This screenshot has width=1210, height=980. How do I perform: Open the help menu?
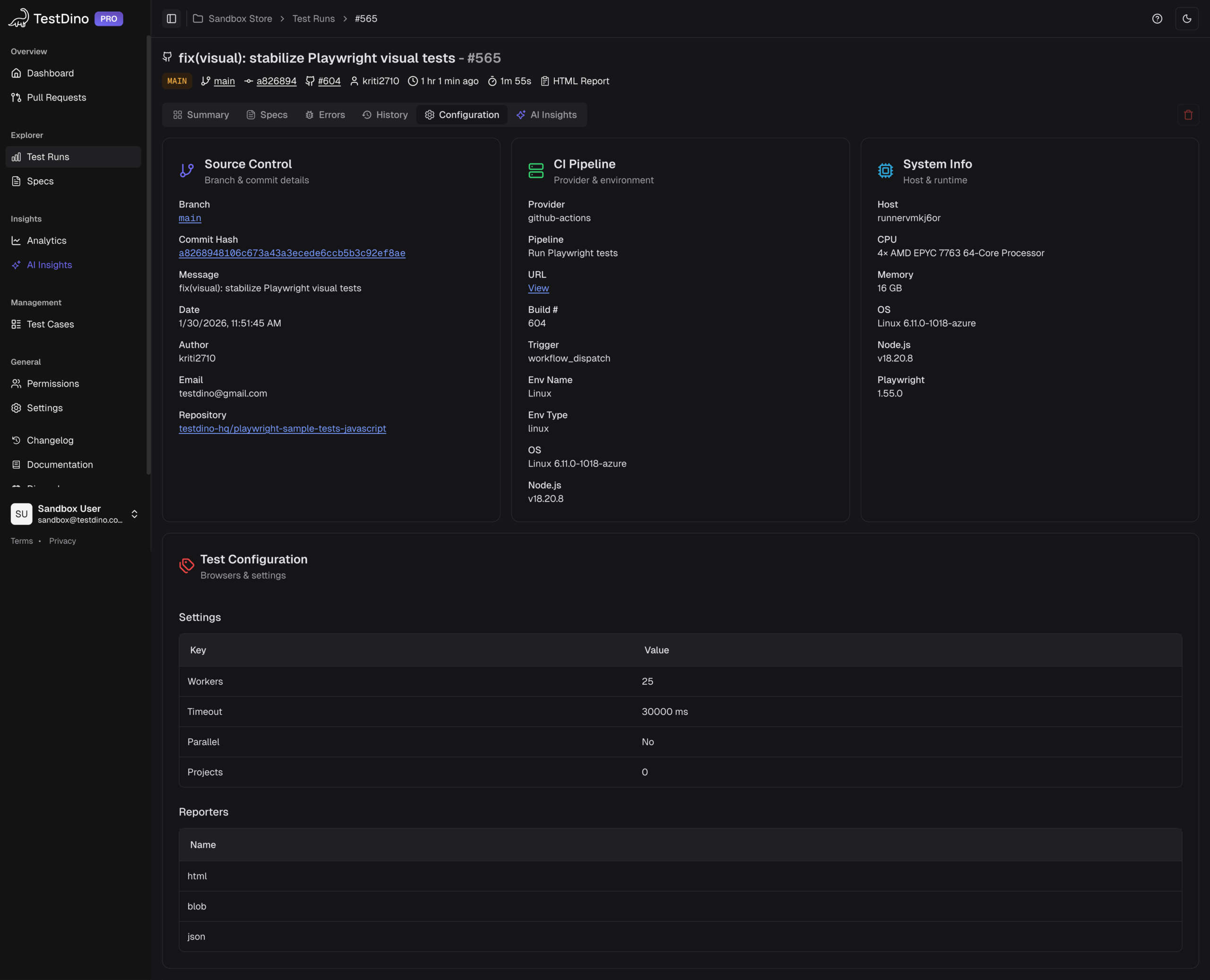coord(1157,18)
